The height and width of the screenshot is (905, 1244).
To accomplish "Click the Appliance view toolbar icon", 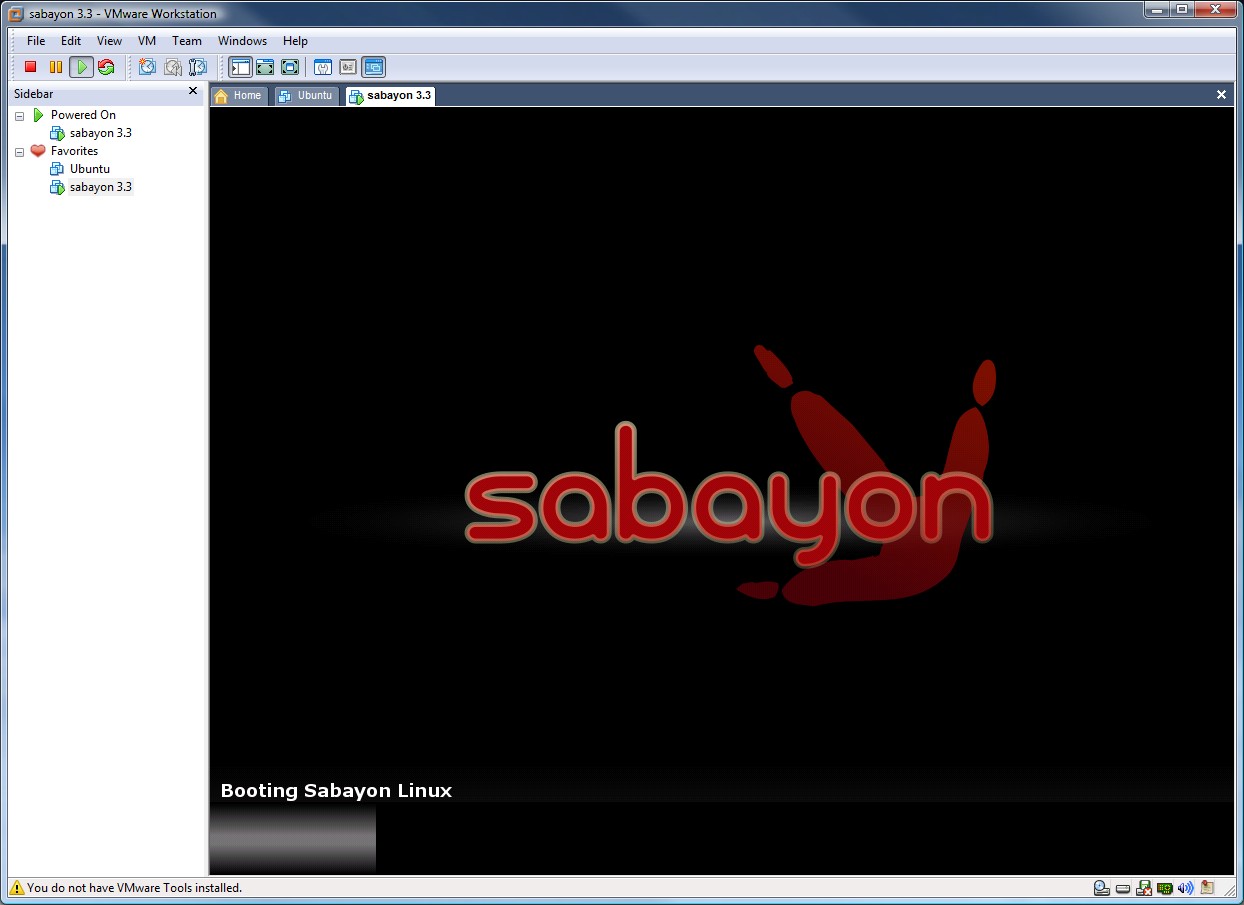I will (348, 67).
